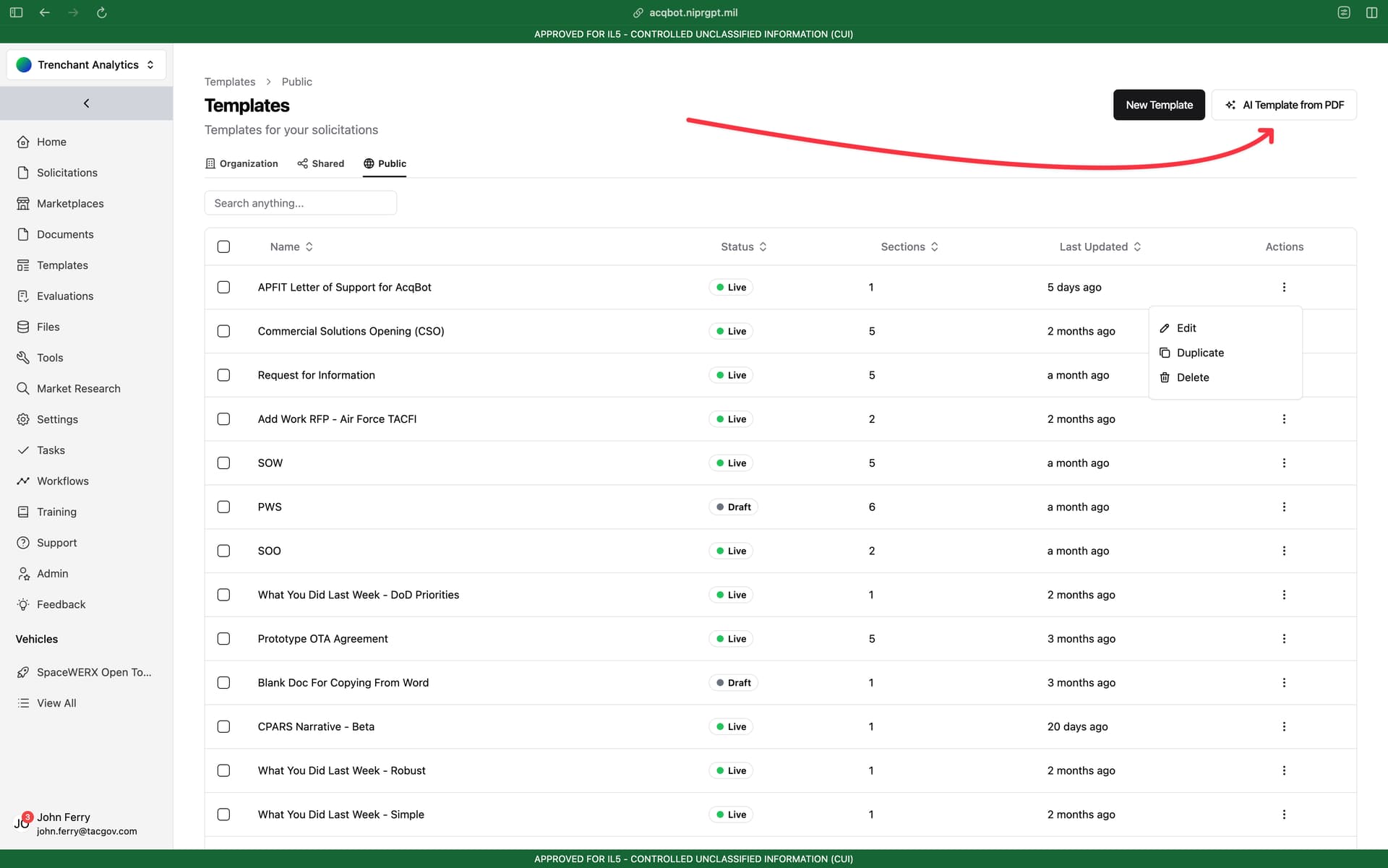The width and height of the screenshot is (1388, 868).
Task: Open Solicitations document icon in sidebar
Action: coord(23,173)
